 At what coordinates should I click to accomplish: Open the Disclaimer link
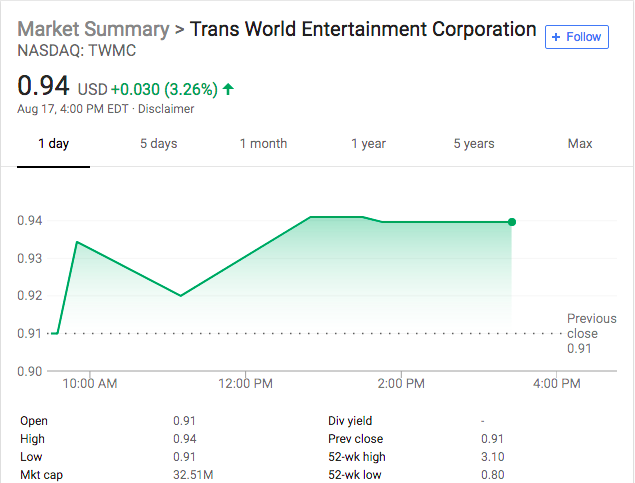point(166,109)
